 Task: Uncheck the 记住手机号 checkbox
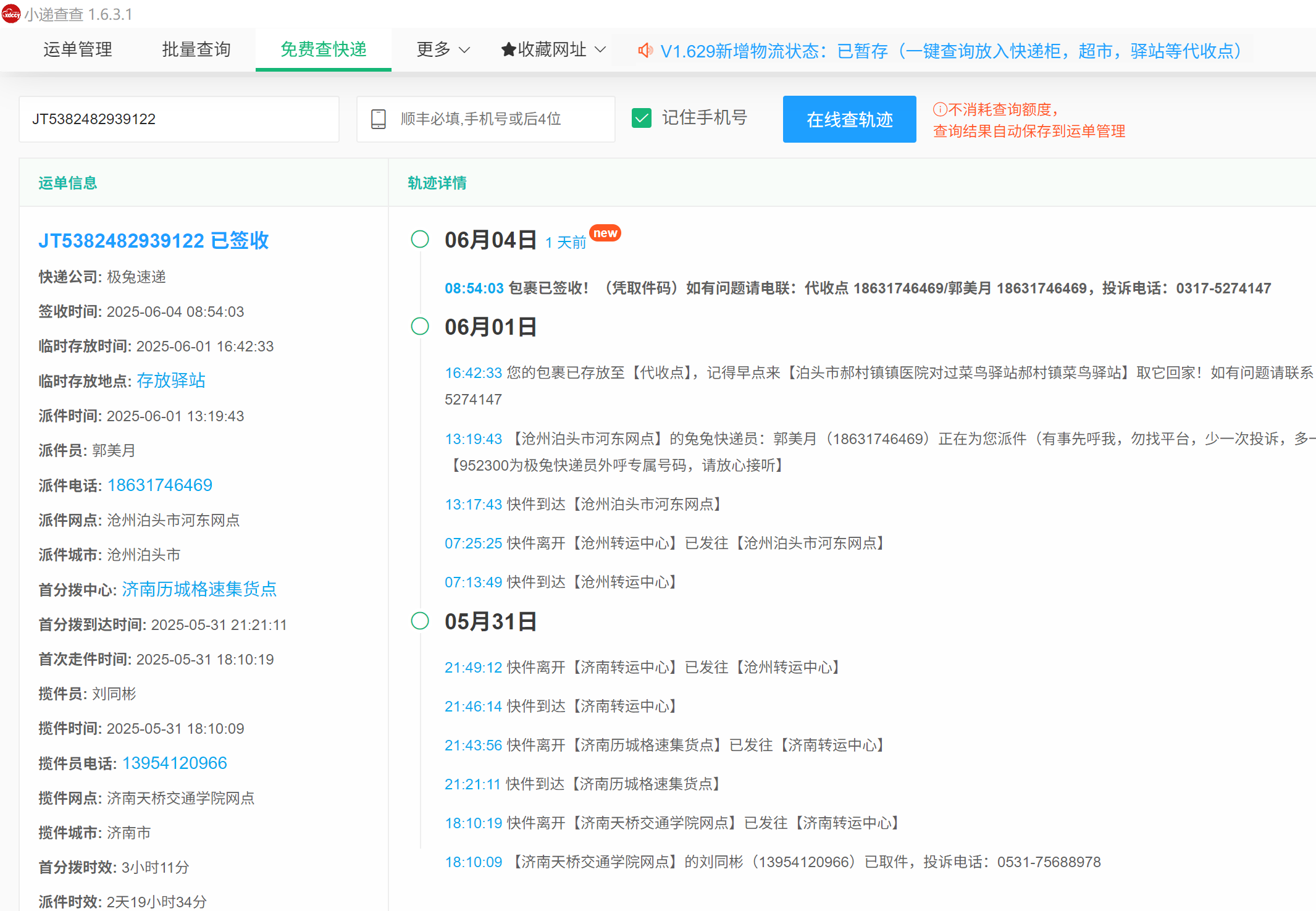[642, 117]
